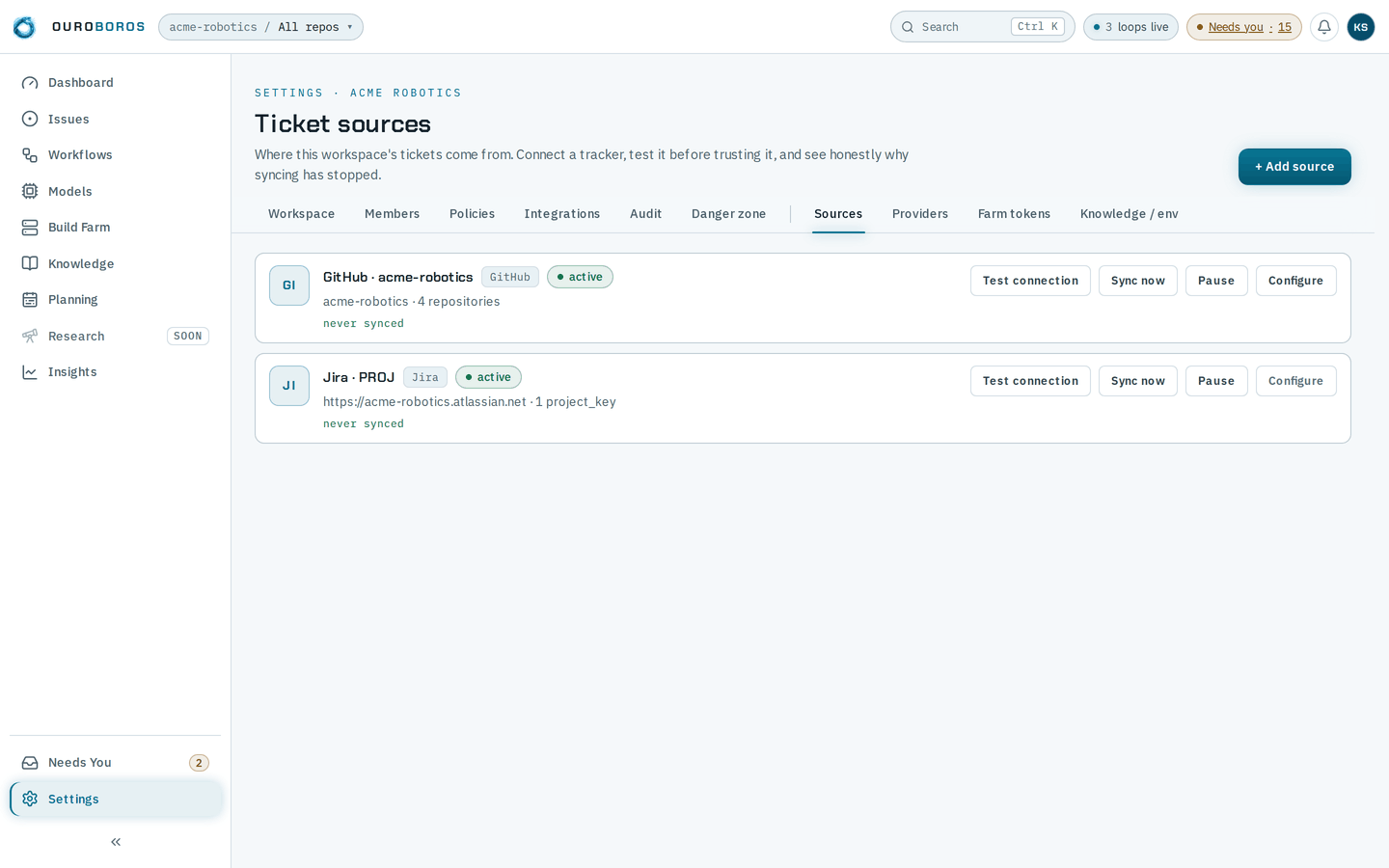This screenshot has height=868, width=1389.
Task: Click the 3 loops live indicator
Action: (x=1130, y=27)
